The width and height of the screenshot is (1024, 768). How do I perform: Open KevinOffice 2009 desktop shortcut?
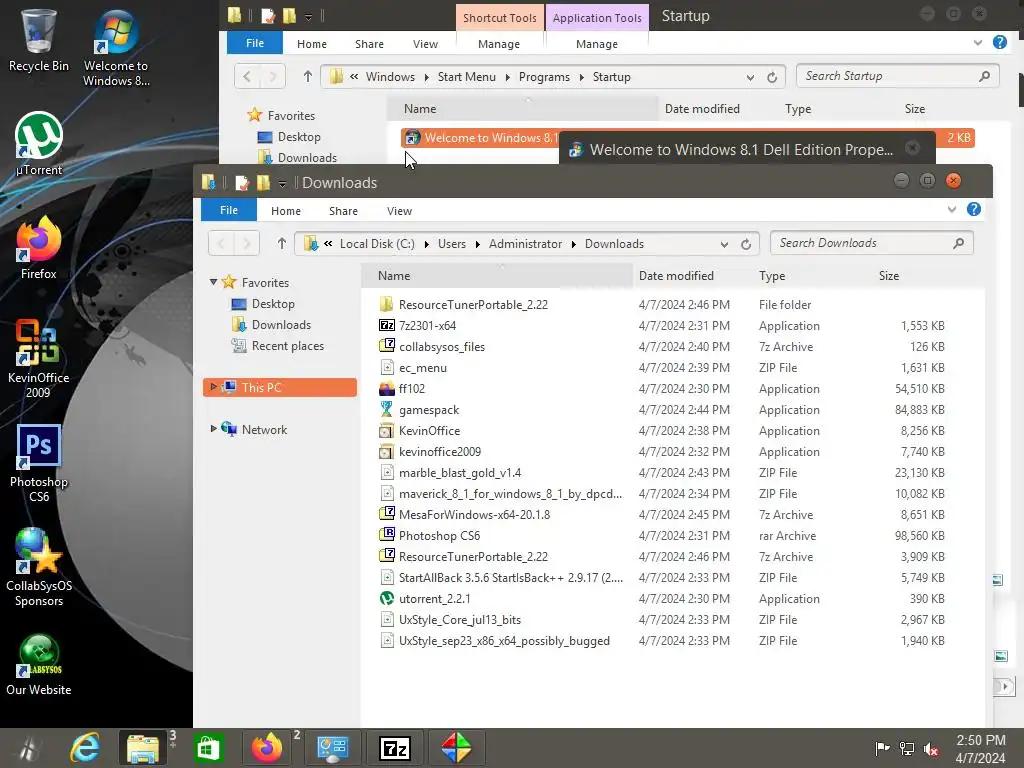pos(38,359)
